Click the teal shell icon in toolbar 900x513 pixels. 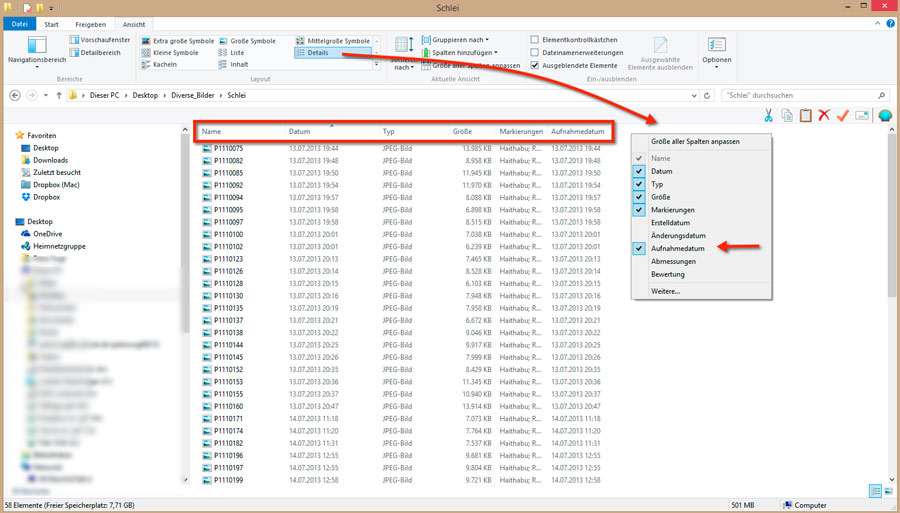pyautogui.click(x=885, y=116)
